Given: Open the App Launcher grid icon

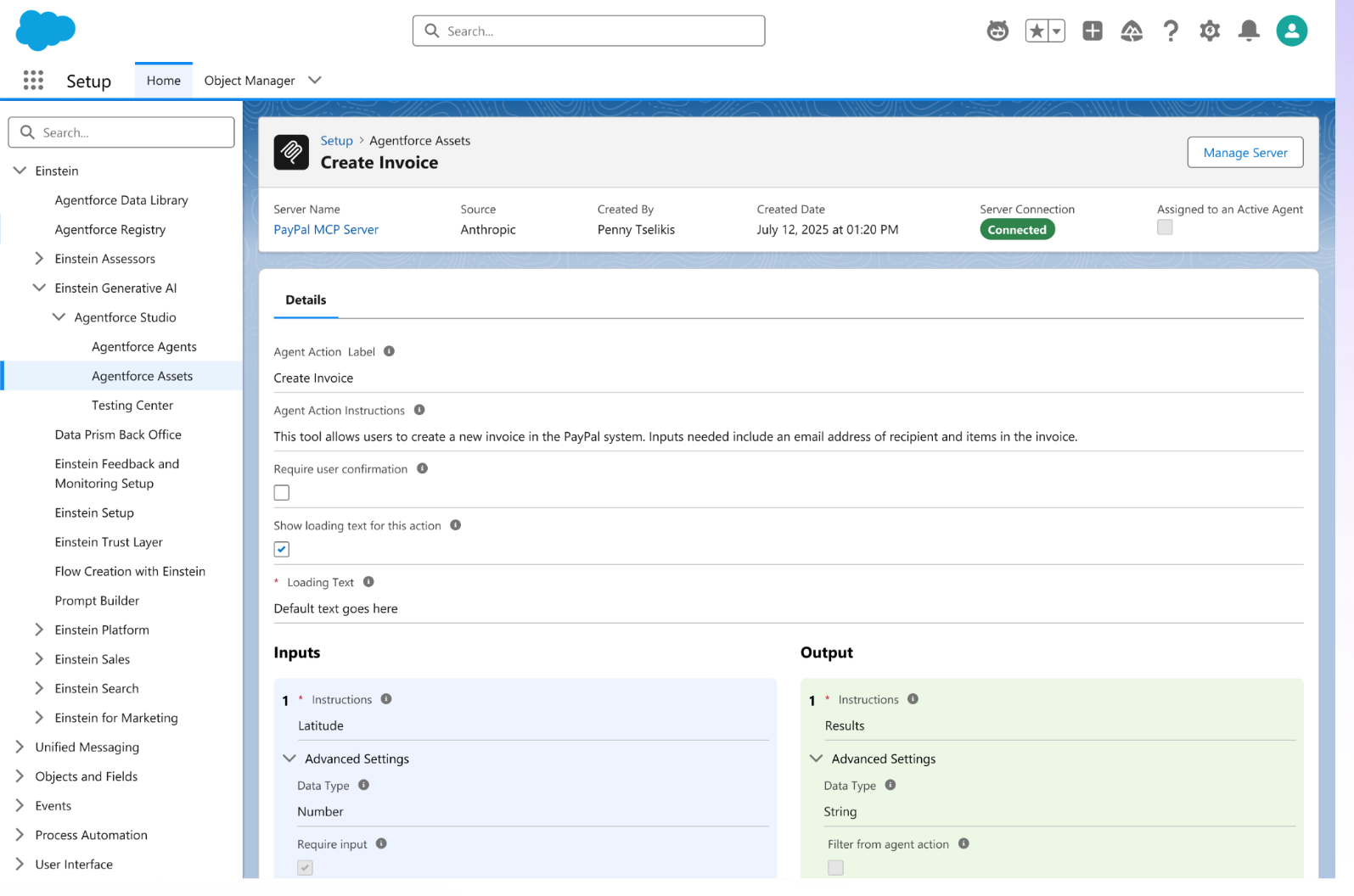Looking at the screenshot, I should tap(33, 81).
